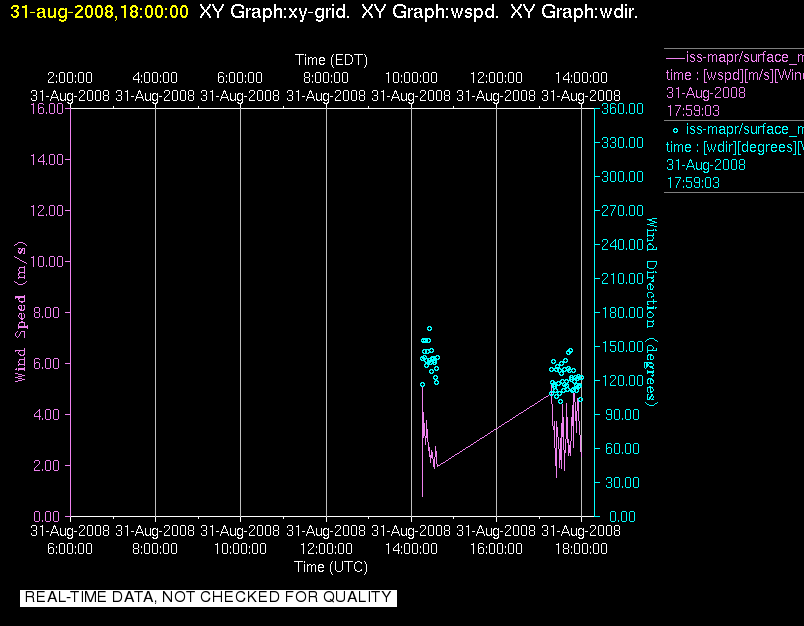Click the 12.00 wind speed tick label
The height and width of the screenshot is (626, 804).
pos(47,211)
